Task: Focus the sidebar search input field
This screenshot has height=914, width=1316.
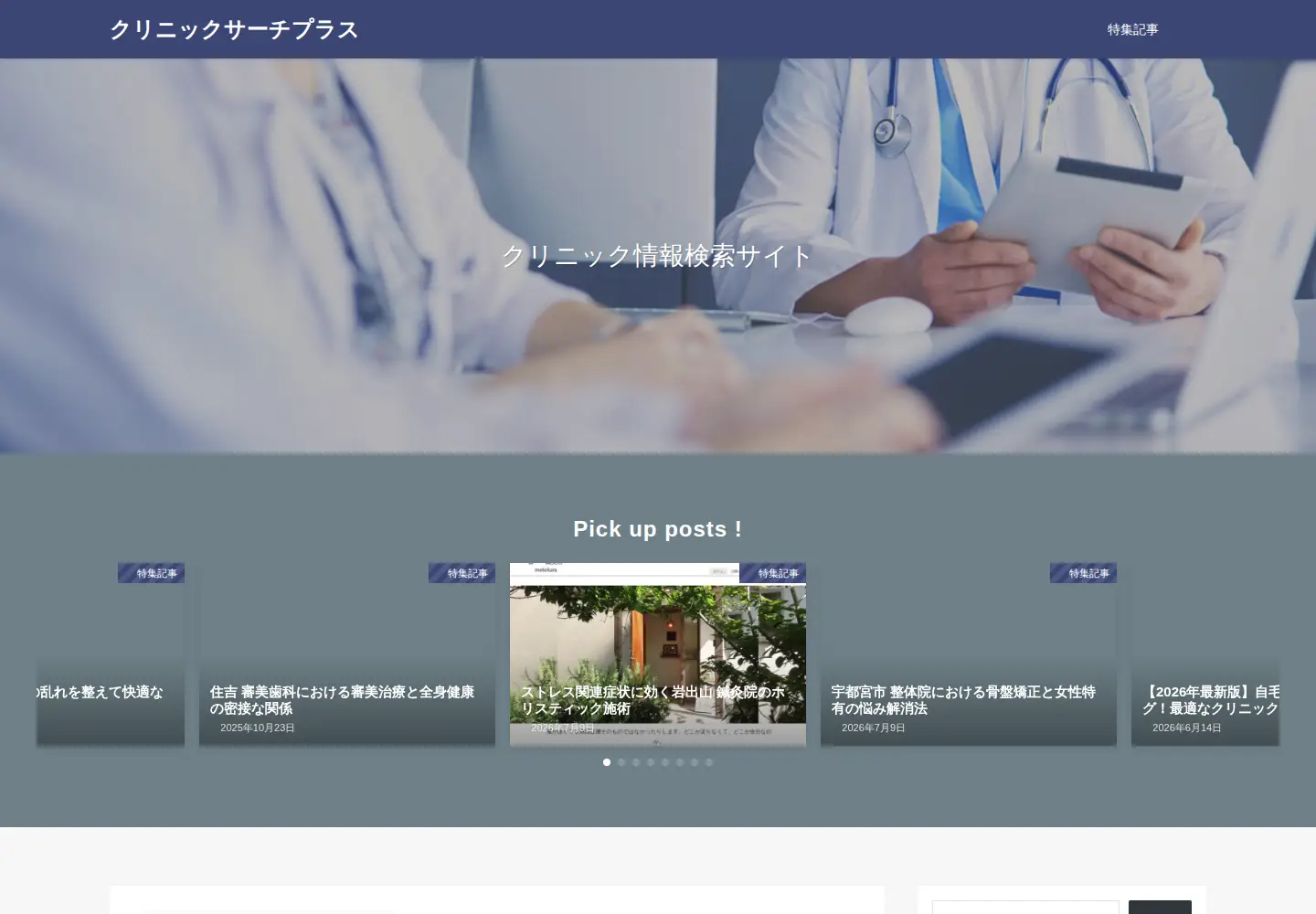Action: click(1025, 908)
